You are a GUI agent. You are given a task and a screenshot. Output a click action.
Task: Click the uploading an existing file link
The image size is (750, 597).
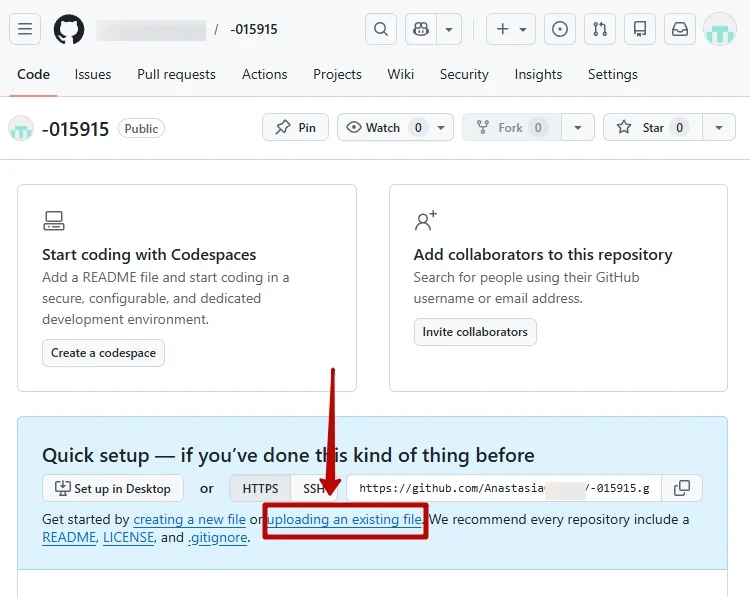[x=345, y=520]
